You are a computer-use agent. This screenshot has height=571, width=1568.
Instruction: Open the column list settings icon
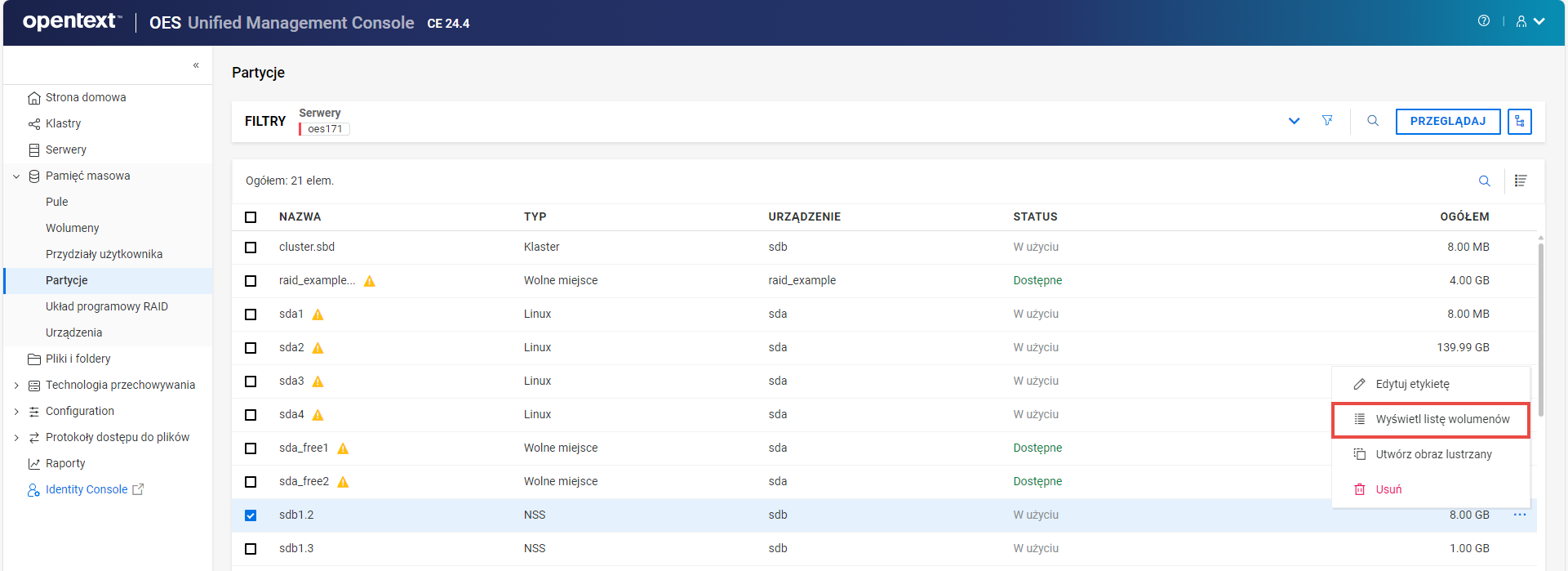pyautogui.click(x=1521, y=181)
